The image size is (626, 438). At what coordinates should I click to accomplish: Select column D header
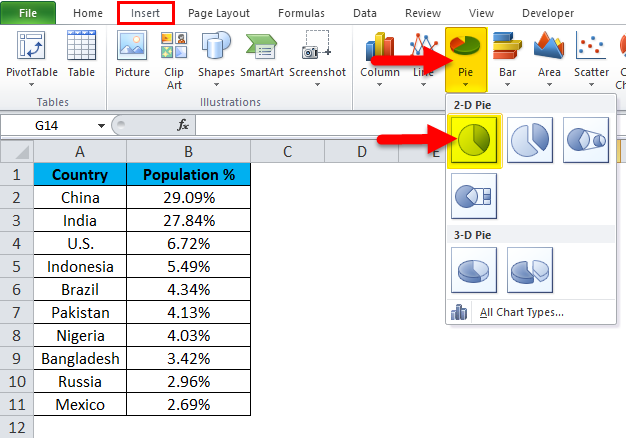362,152
